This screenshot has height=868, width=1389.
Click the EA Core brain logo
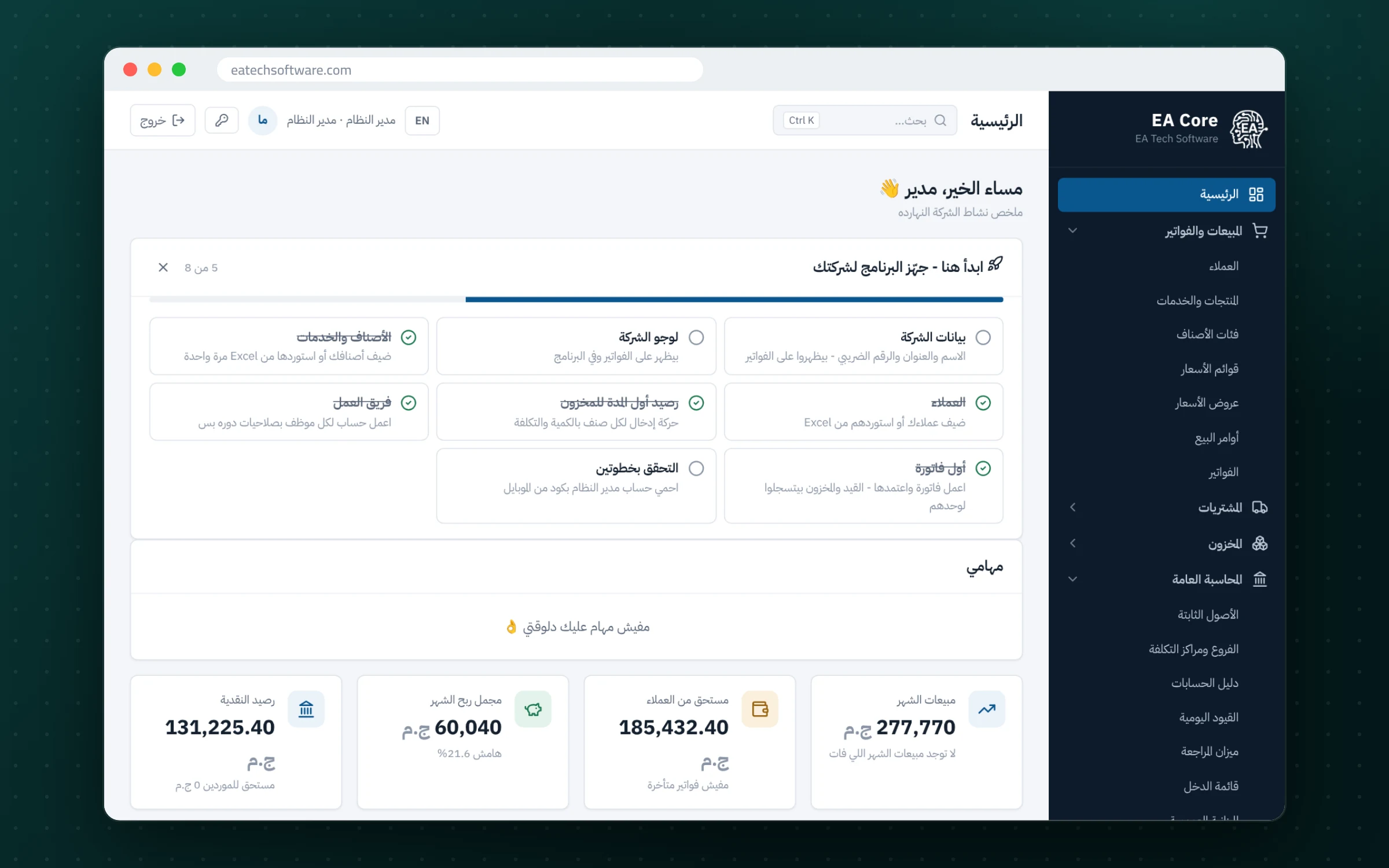tap(1248, 129)
